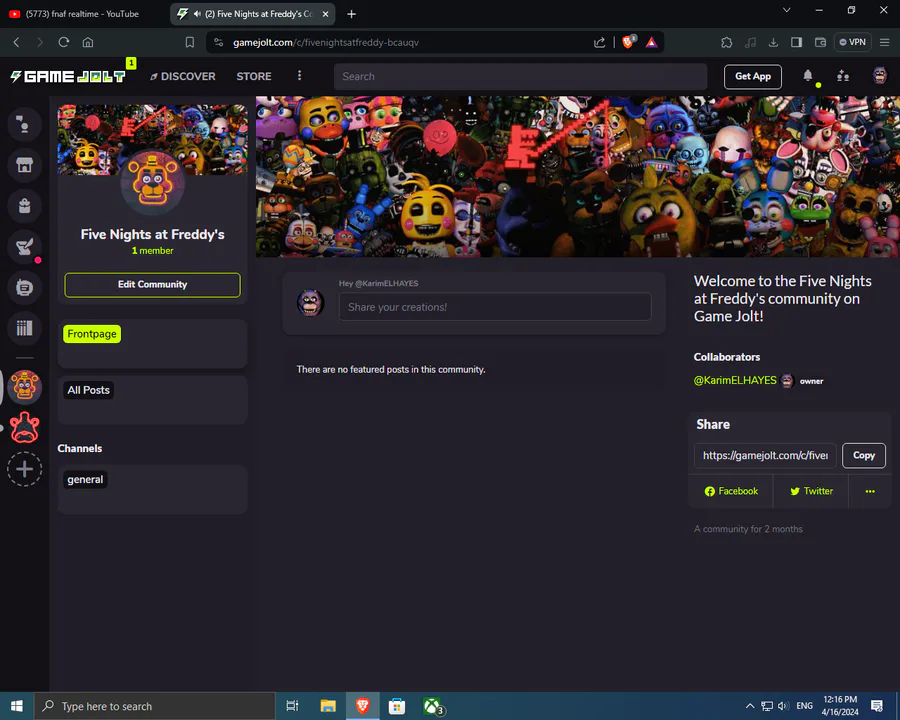Open the volume control in the system tray
900x720 pixels.
pyautogui.click(x=783, y=706)
